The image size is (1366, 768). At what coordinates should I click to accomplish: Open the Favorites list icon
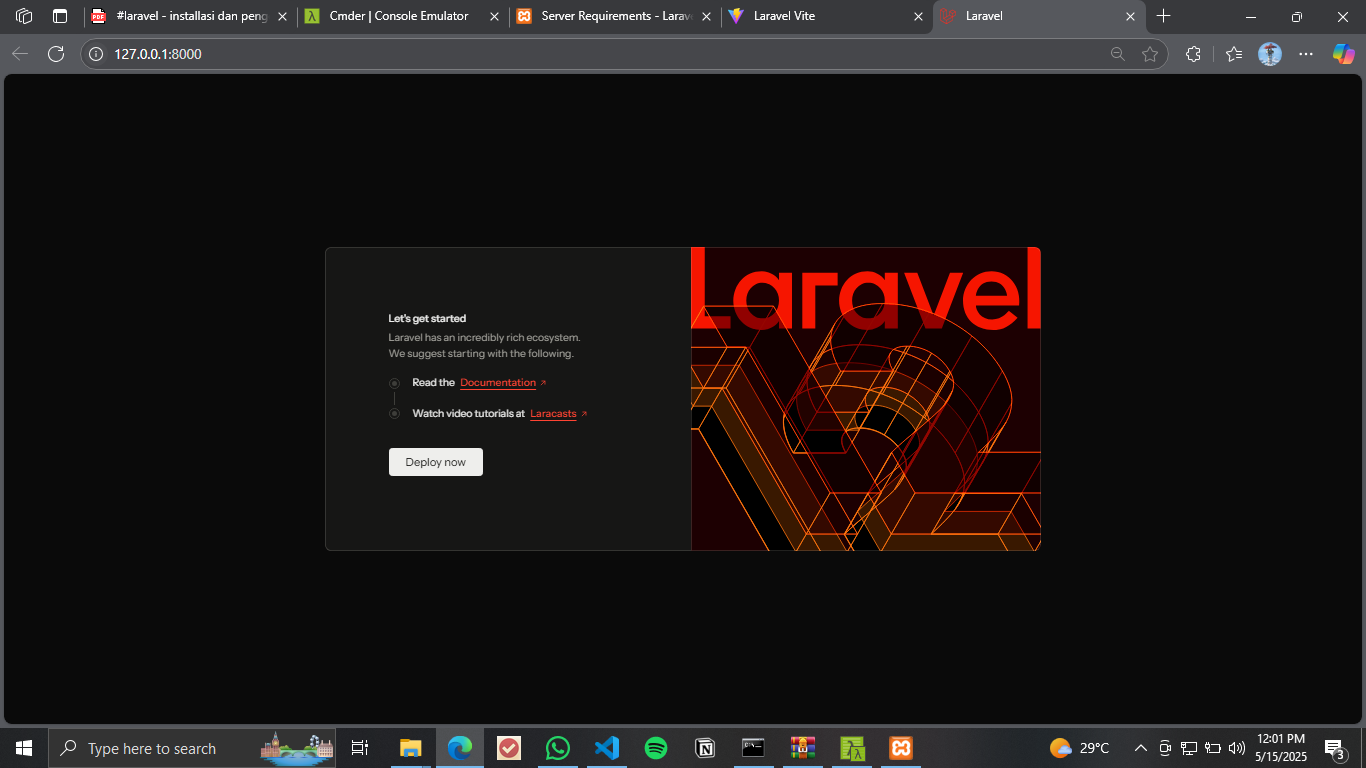click(1234, 54)
